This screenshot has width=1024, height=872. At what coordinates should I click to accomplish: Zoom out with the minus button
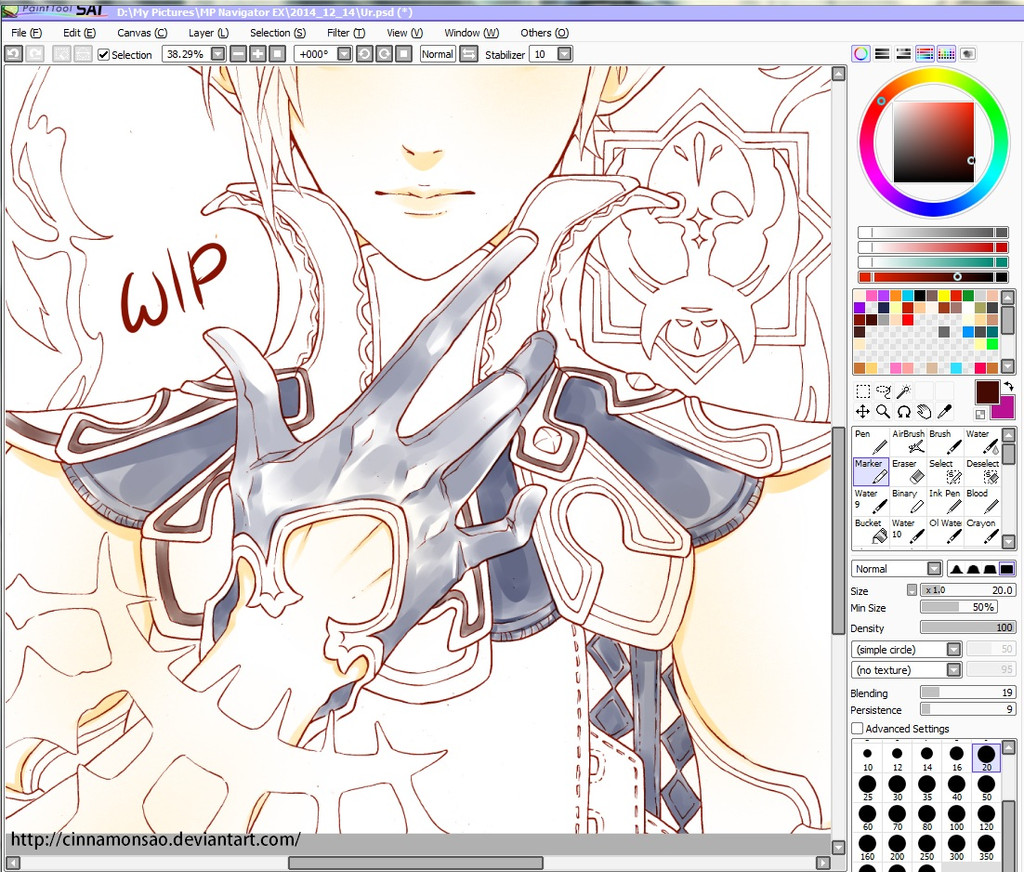click(238, 54)
